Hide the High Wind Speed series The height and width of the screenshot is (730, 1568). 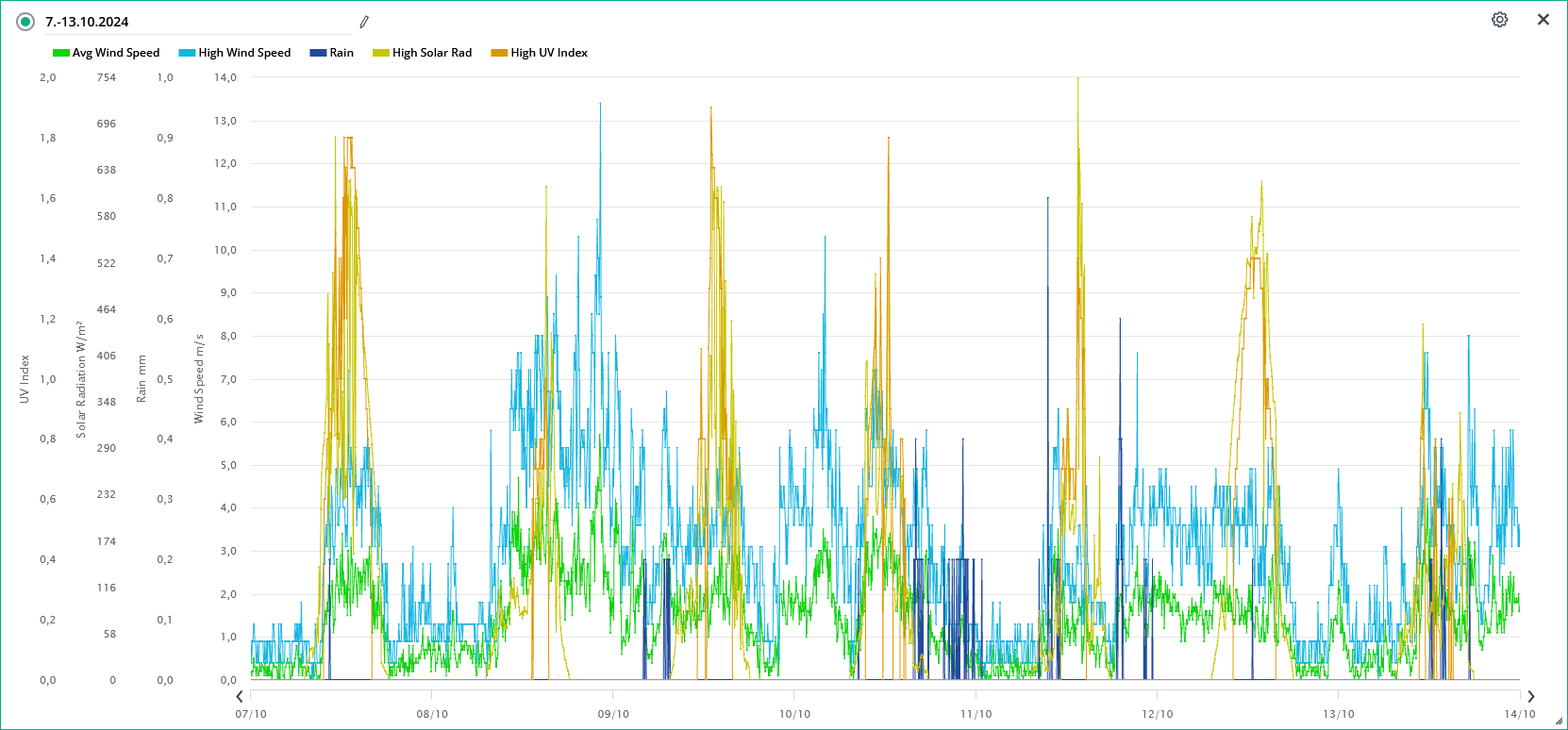(243, 53)
